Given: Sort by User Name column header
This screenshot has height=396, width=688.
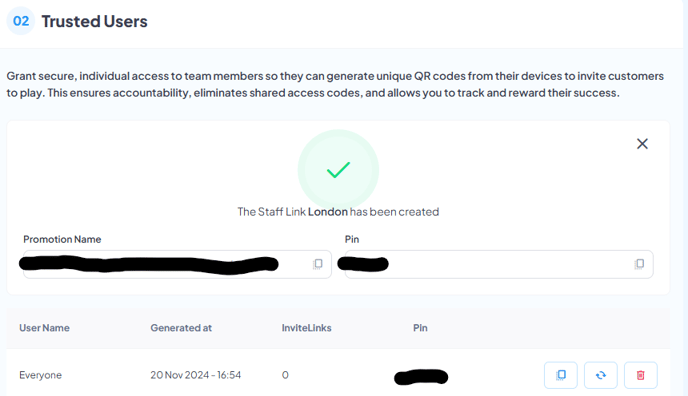Looking at the screenshot, I should (44, 328).
